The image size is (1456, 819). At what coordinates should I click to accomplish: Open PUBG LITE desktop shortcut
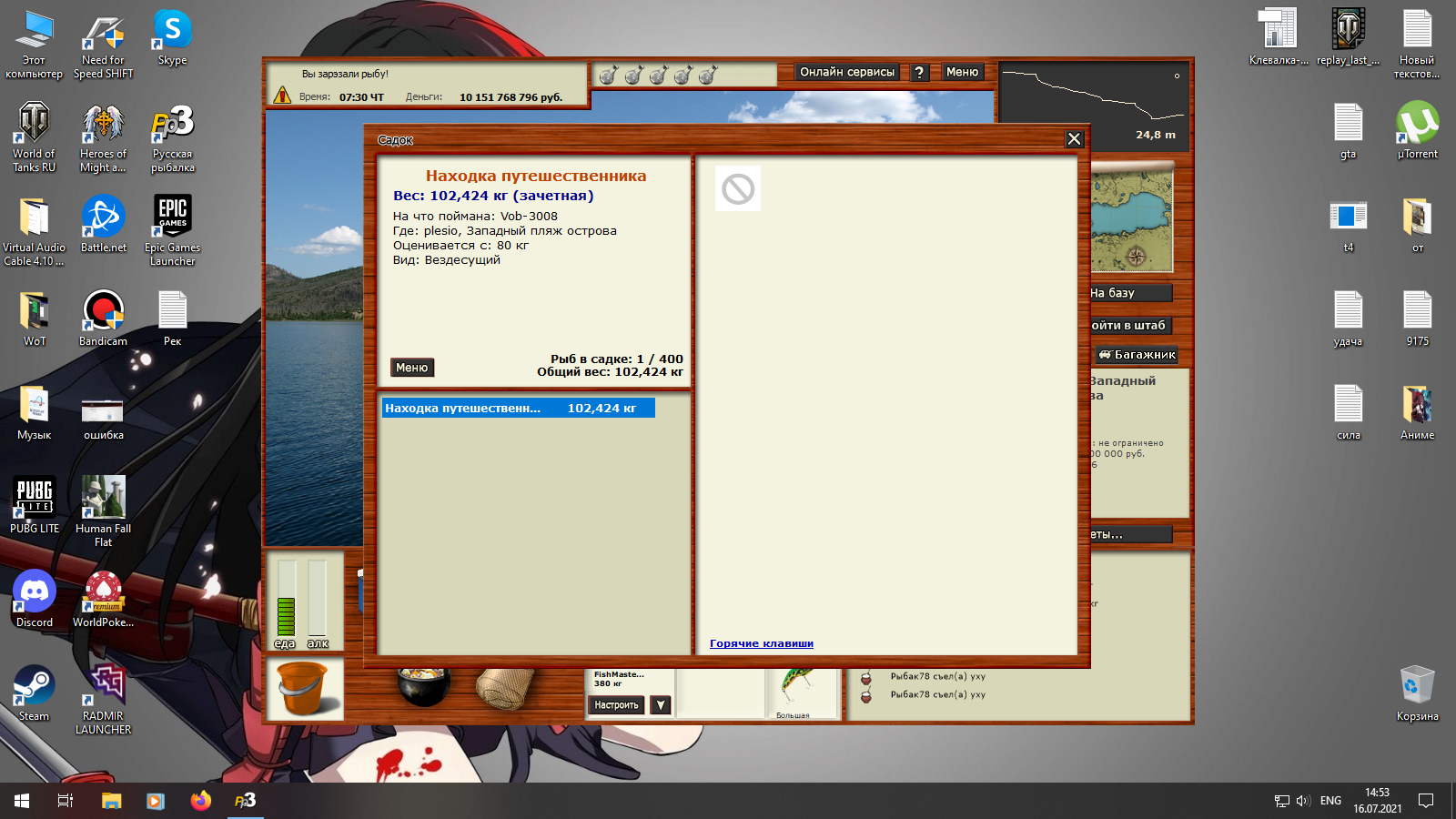click(x=35, y=505)
